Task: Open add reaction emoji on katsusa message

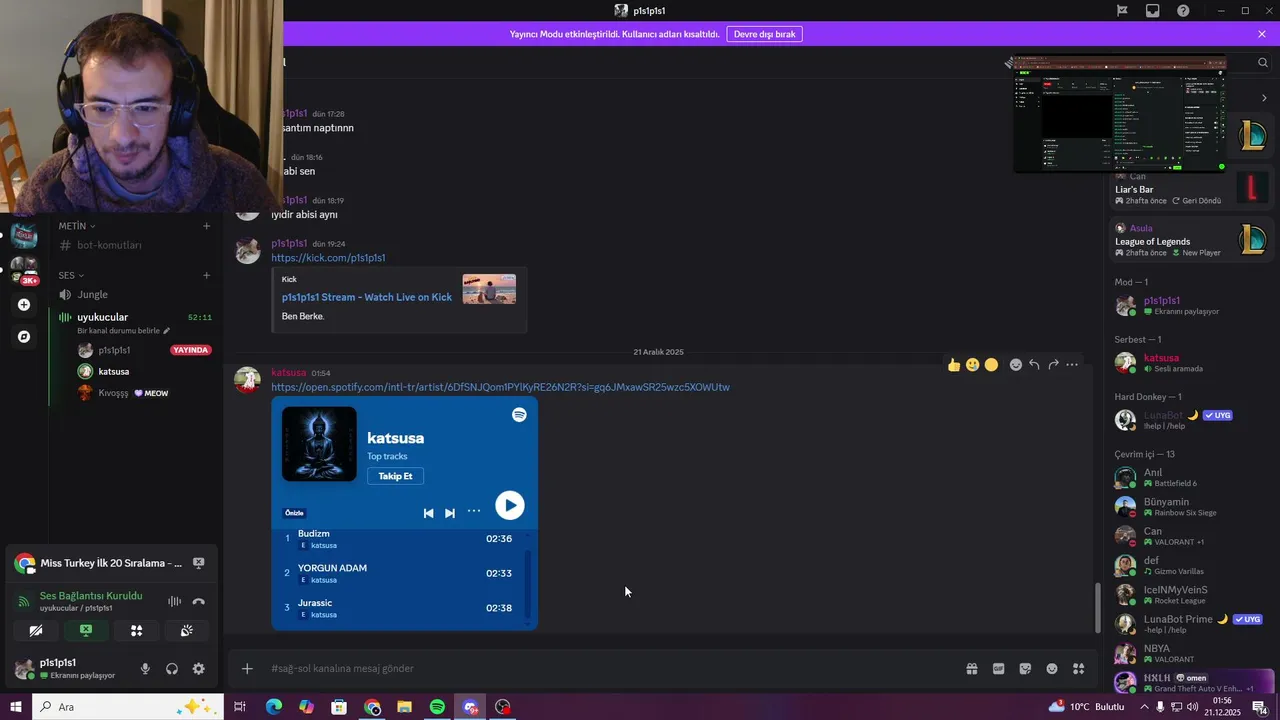Action: (x=1016, y=365)
